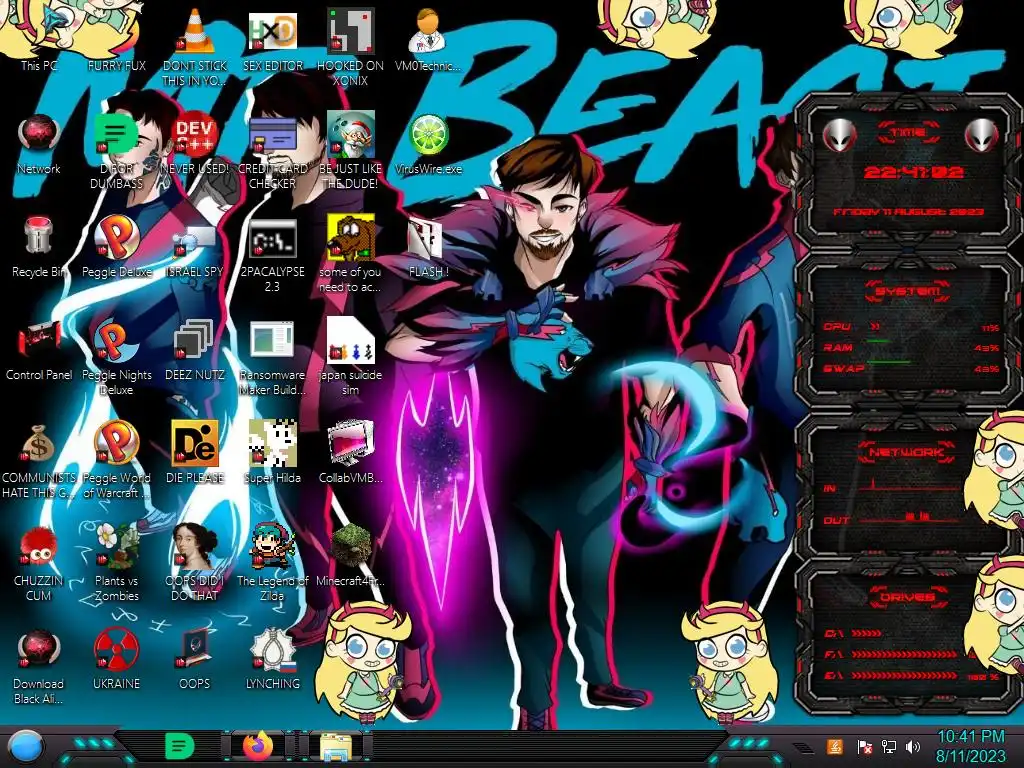Viewport: 1024px width, 768px height.
Task: Click the left alien head icon
Action: point(839,135)
